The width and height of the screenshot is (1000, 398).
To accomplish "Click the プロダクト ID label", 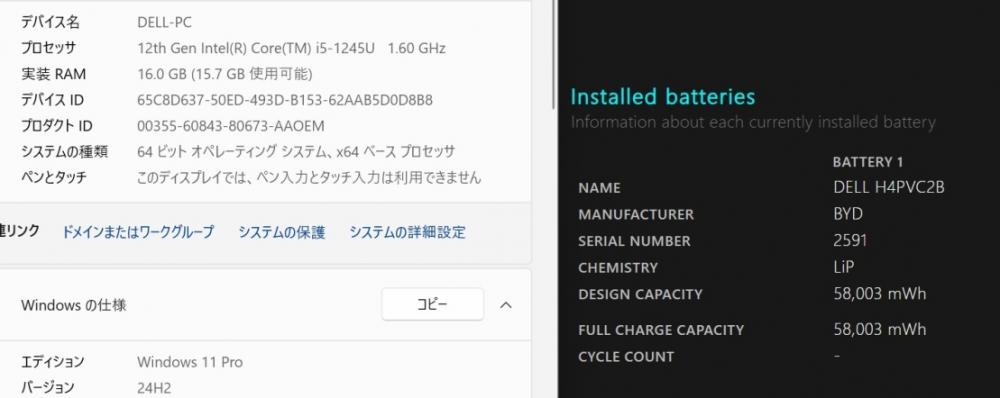I will (x=57, y=126).
